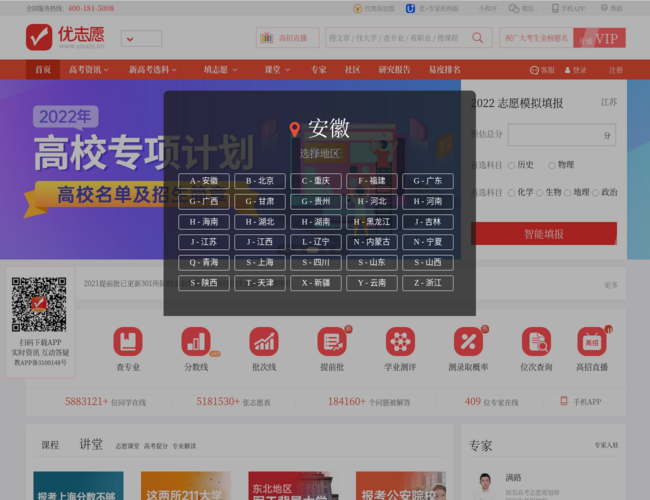Open the 研究报告 menu item
This screenshot has height=500, width=650.
394,70
